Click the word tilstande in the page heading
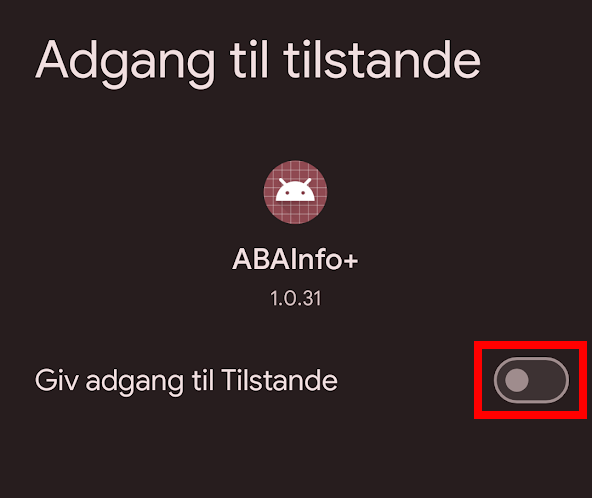 tap(382, 60)
